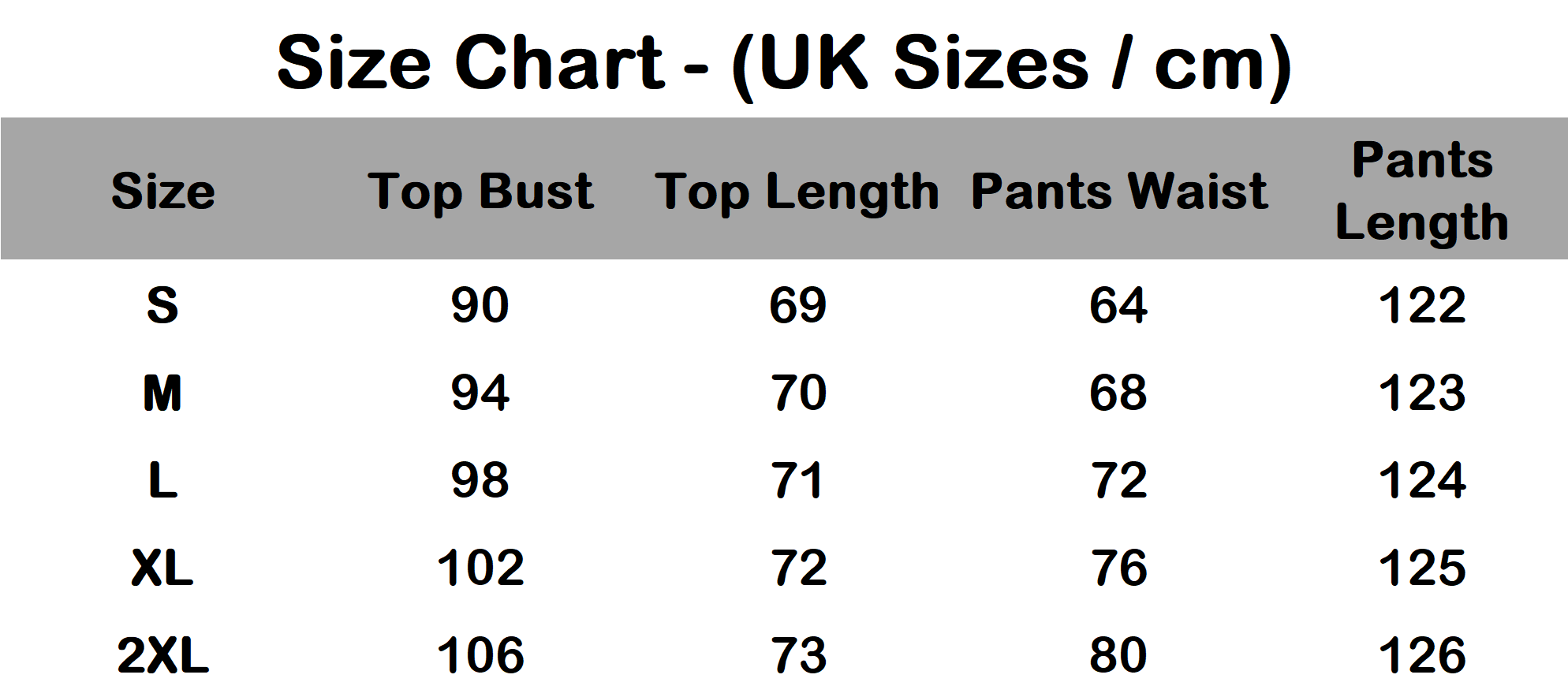The height and width of the screenshot is (697, 1568).
Task: Select Top Length value 69
Action: point(798,305)
